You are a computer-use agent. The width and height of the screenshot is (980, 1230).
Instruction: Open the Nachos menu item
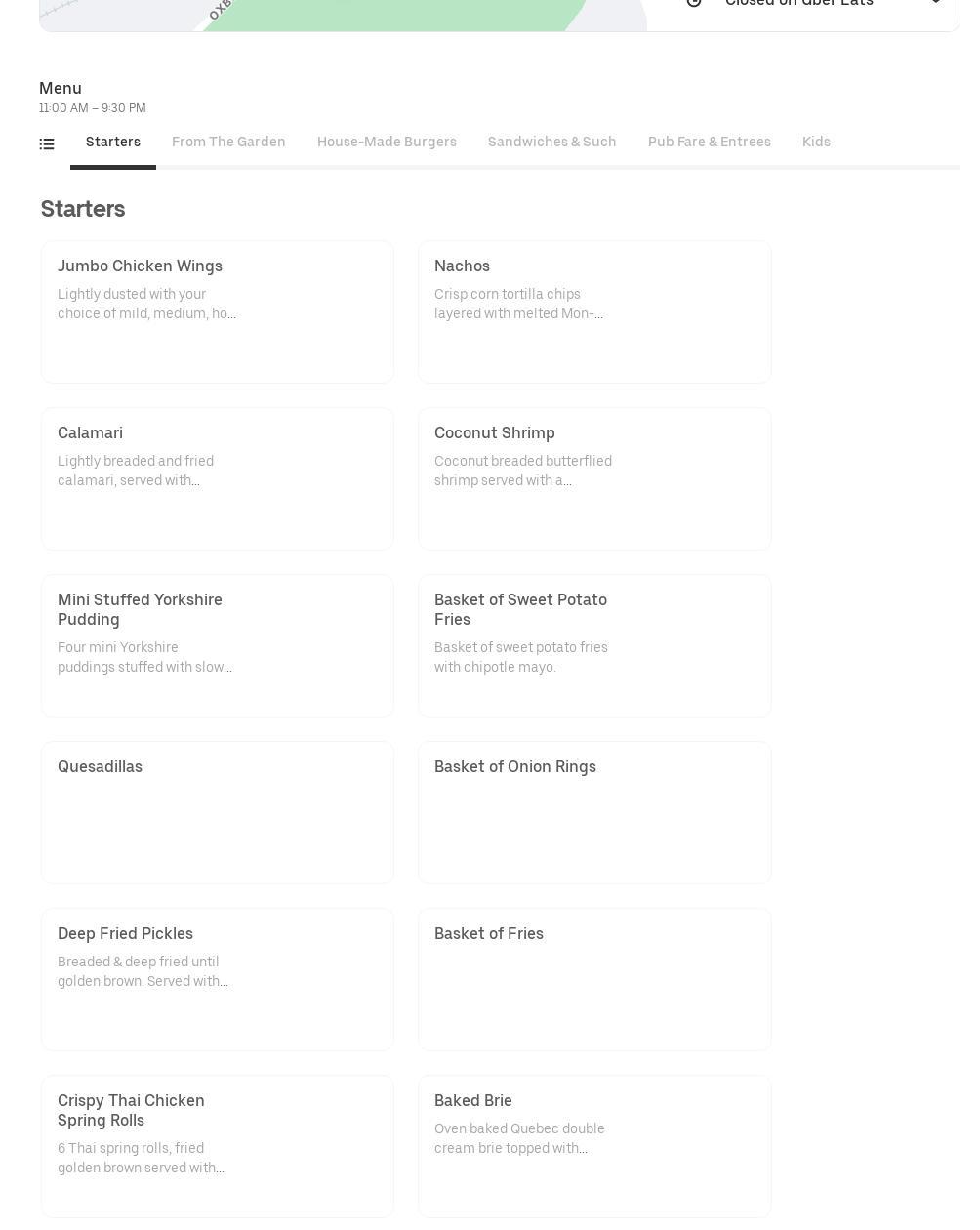click(x=594, y=312)
